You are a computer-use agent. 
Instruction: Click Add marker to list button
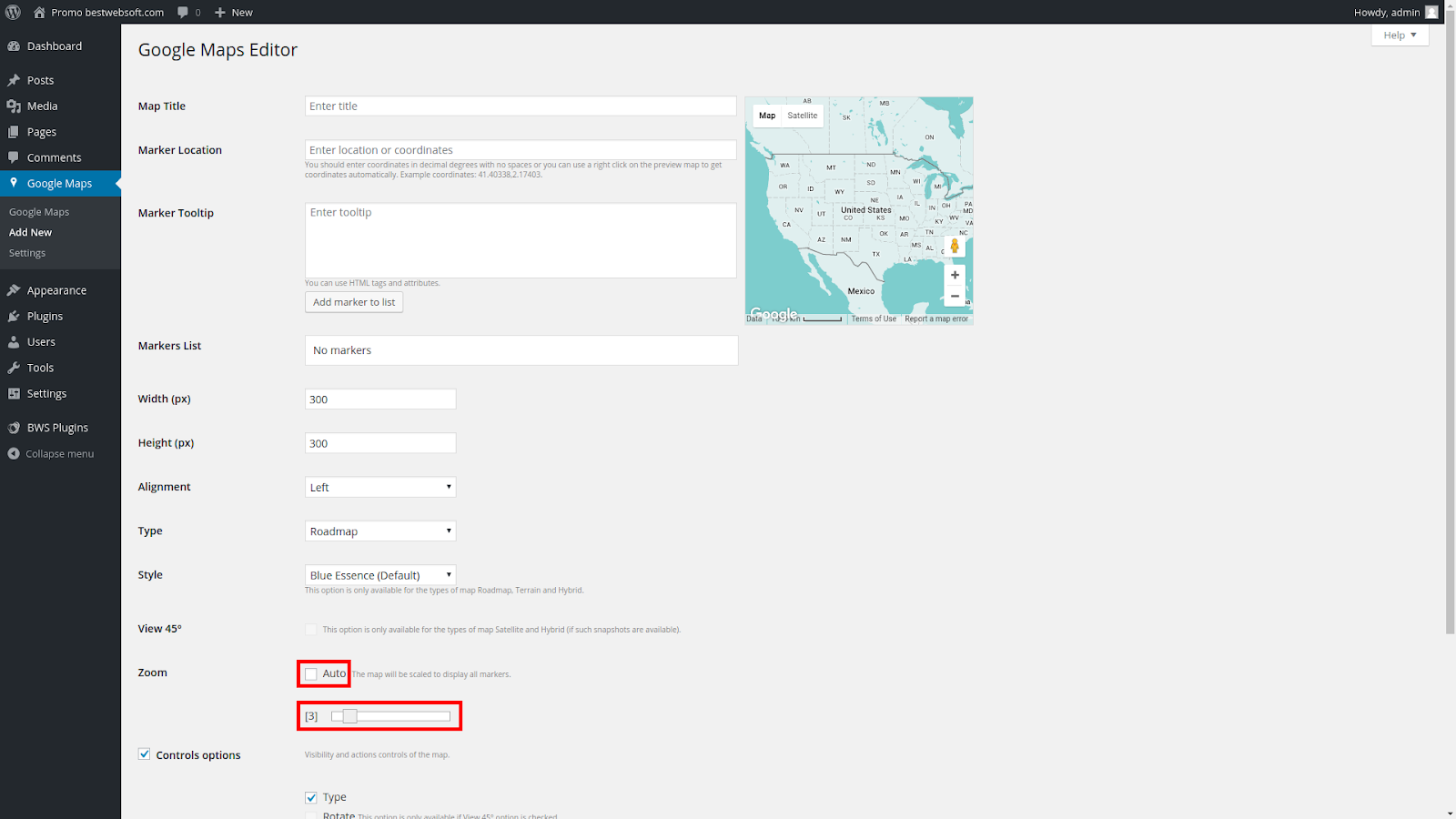point(354,302)
